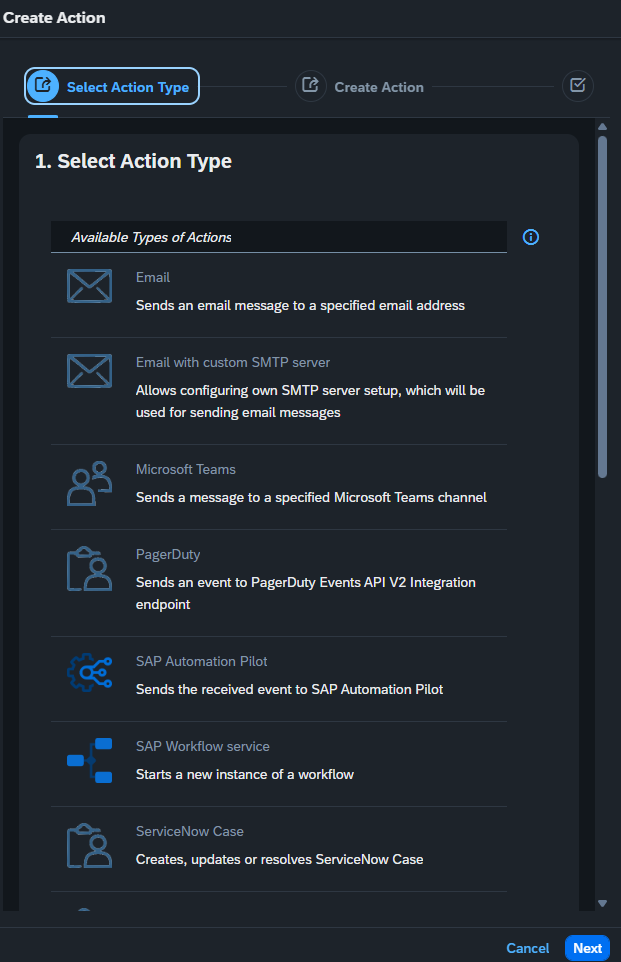Image resolution: width=621 pixels, height=962 pixels.
Task: Click 'Creates, updates or resolves ServiceNow Case'
Action: pos(279,860)
